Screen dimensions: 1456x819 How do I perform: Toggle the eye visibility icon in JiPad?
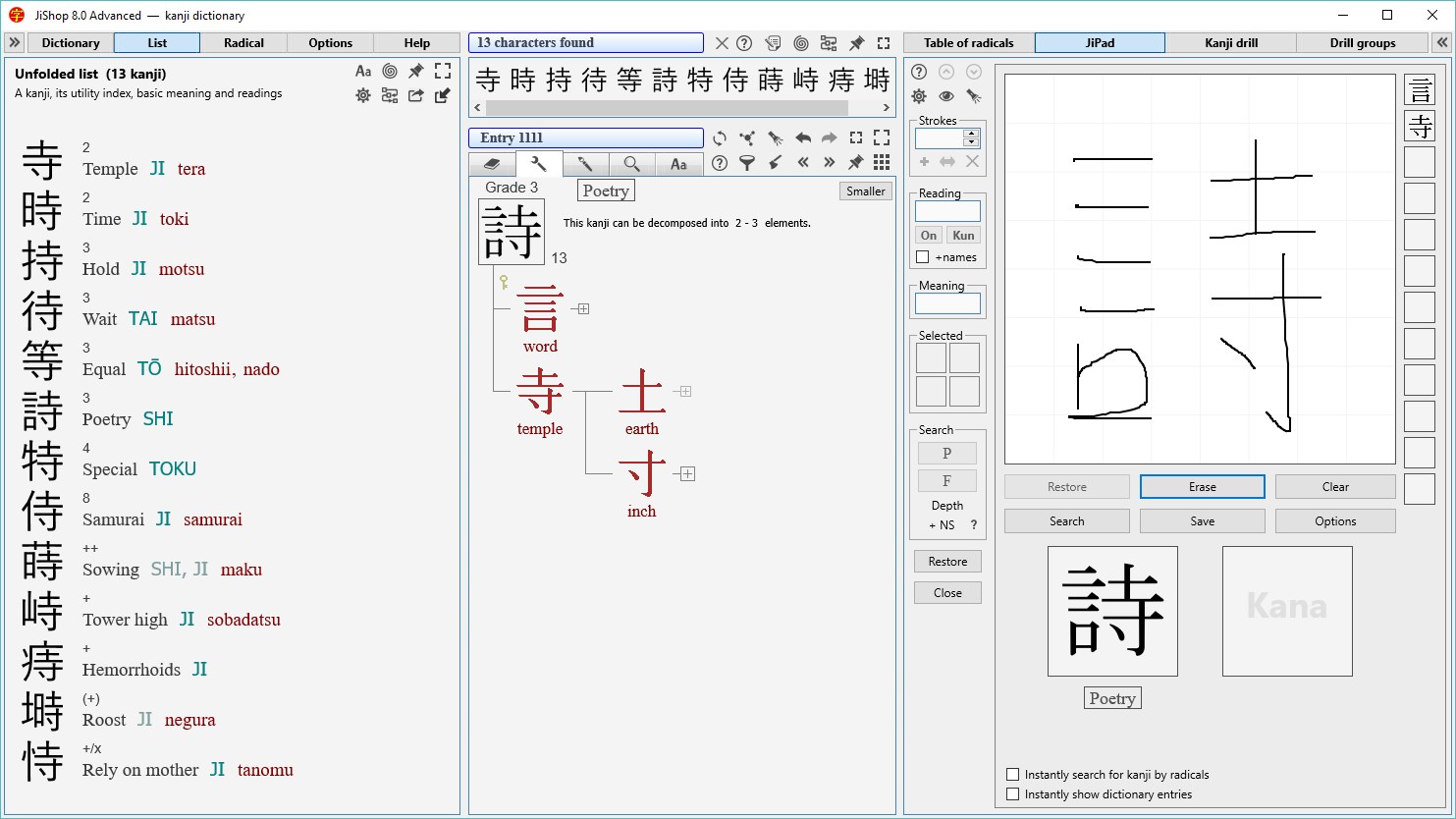point(946,96)
